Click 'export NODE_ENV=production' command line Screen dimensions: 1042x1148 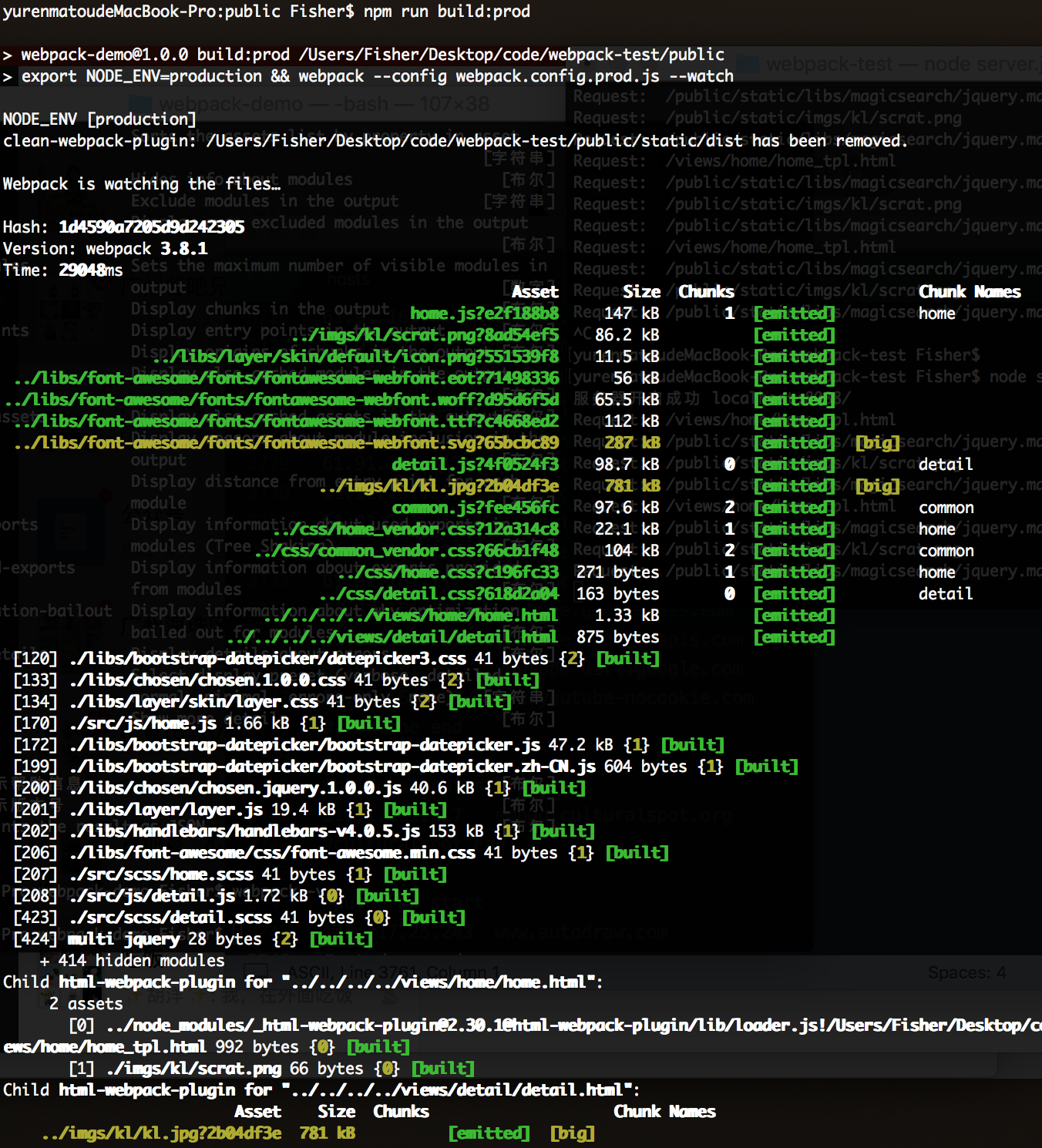[368, 76]
